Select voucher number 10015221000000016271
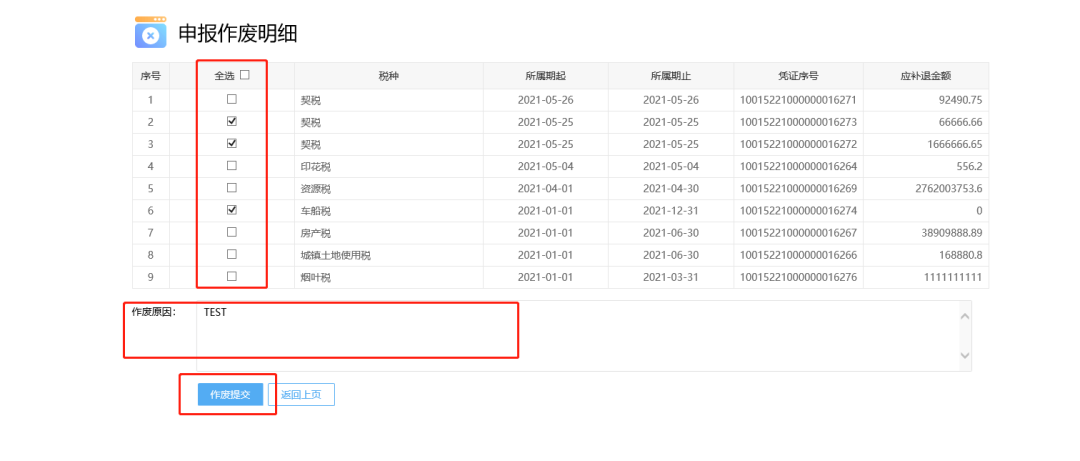Image resolution: width=1080 pixels, height=461 pixels. 798,100
